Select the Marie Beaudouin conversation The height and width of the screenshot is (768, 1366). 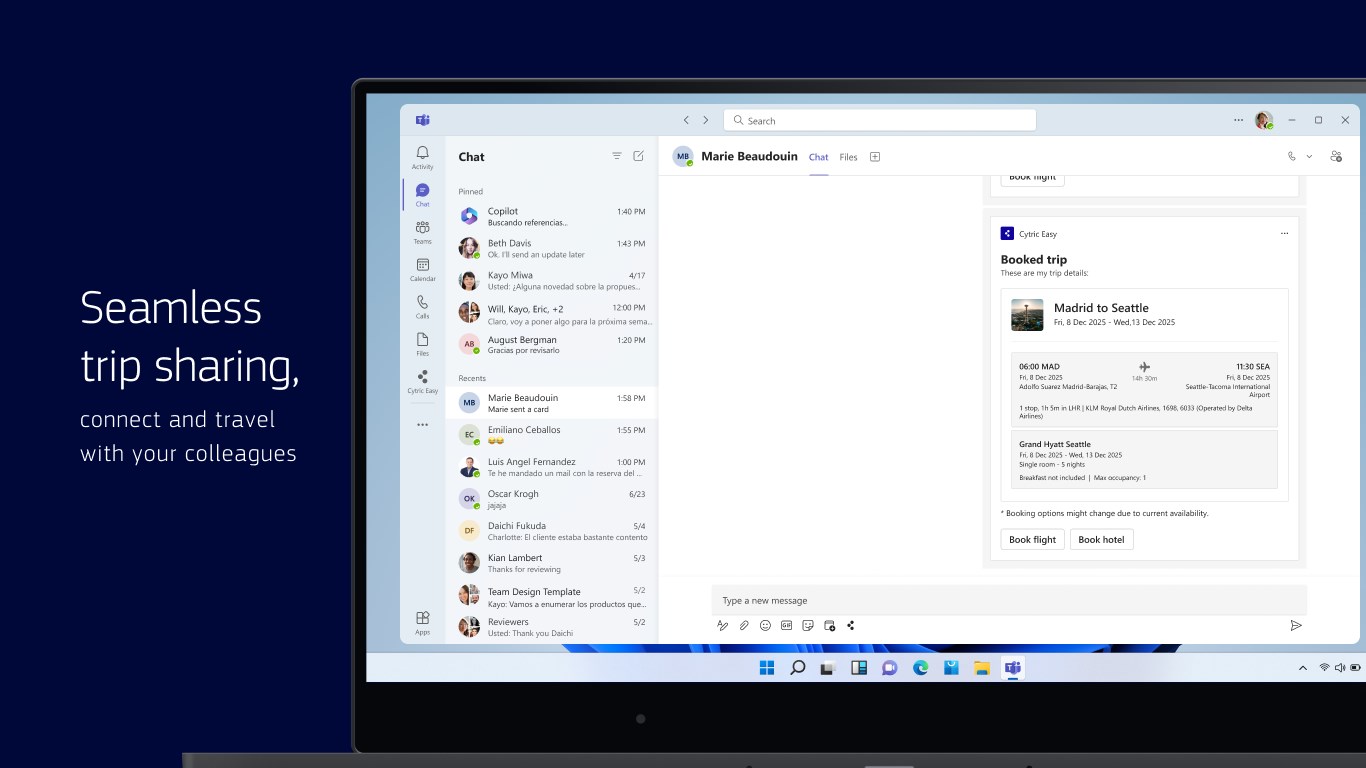(x=552, y=403)
